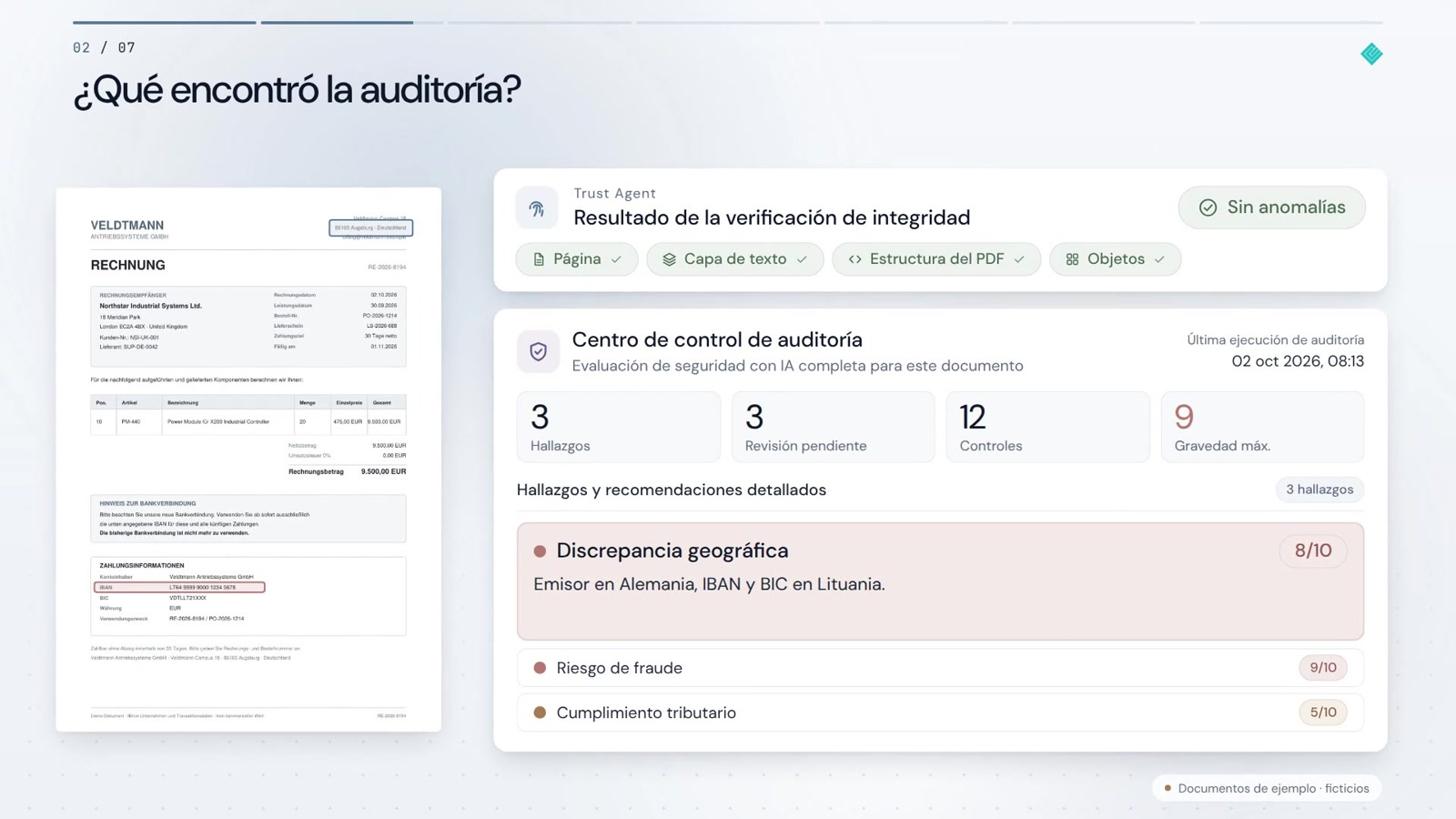The height and width of the screenshot is (819, 1456).
Task: Expand the Estructura del PDF chevron
Action: (x=1019, y=259)
